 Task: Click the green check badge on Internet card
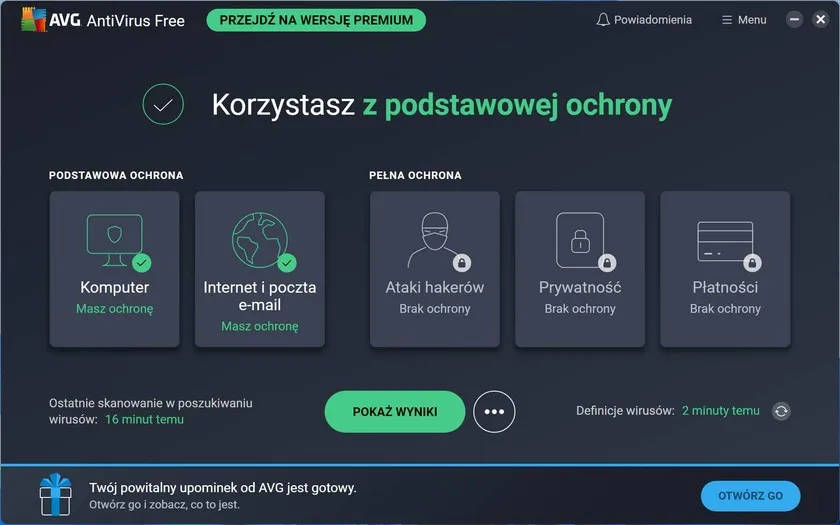[287, 262]
